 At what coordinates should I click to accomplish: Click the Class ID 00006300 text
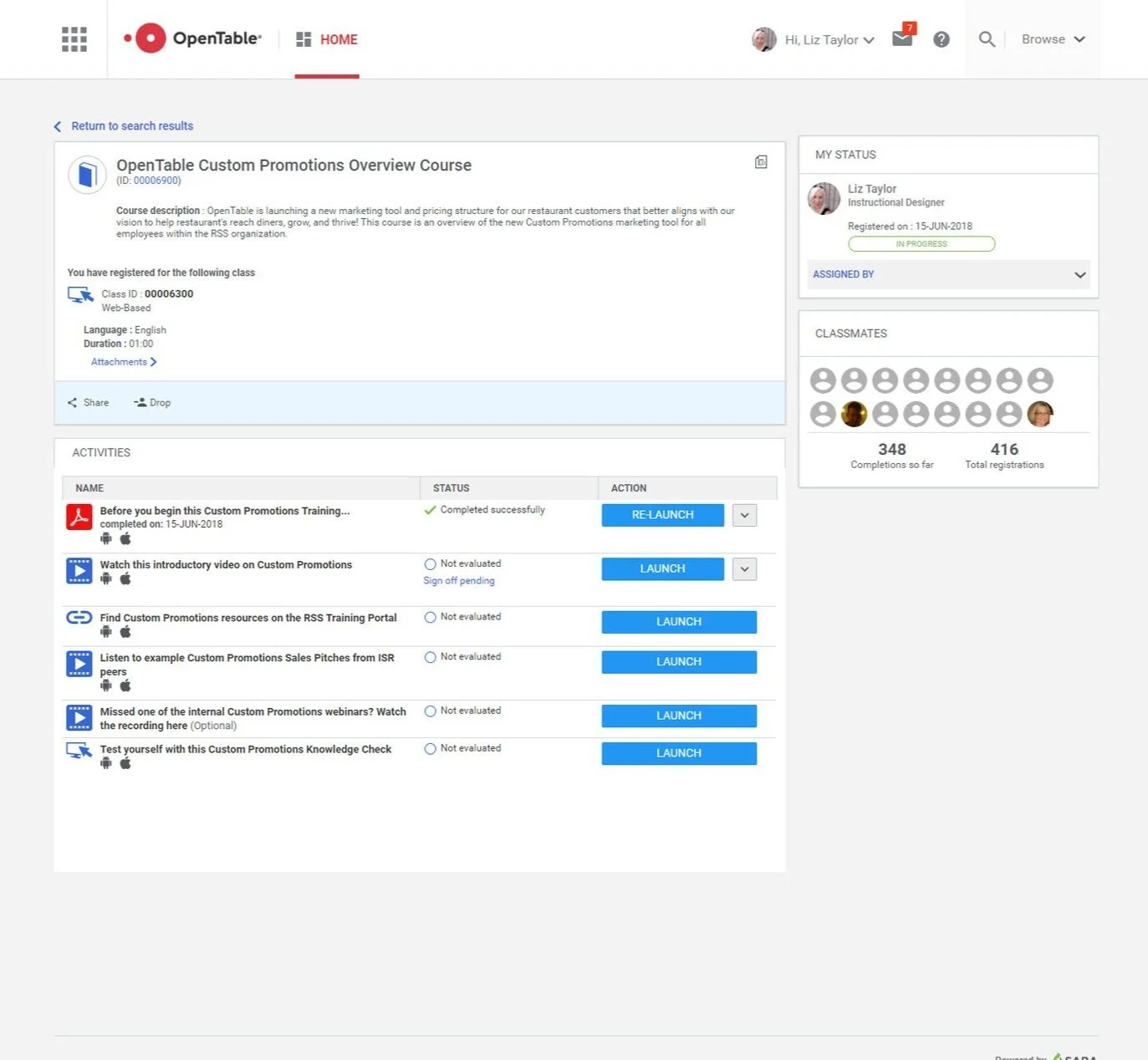147,294
